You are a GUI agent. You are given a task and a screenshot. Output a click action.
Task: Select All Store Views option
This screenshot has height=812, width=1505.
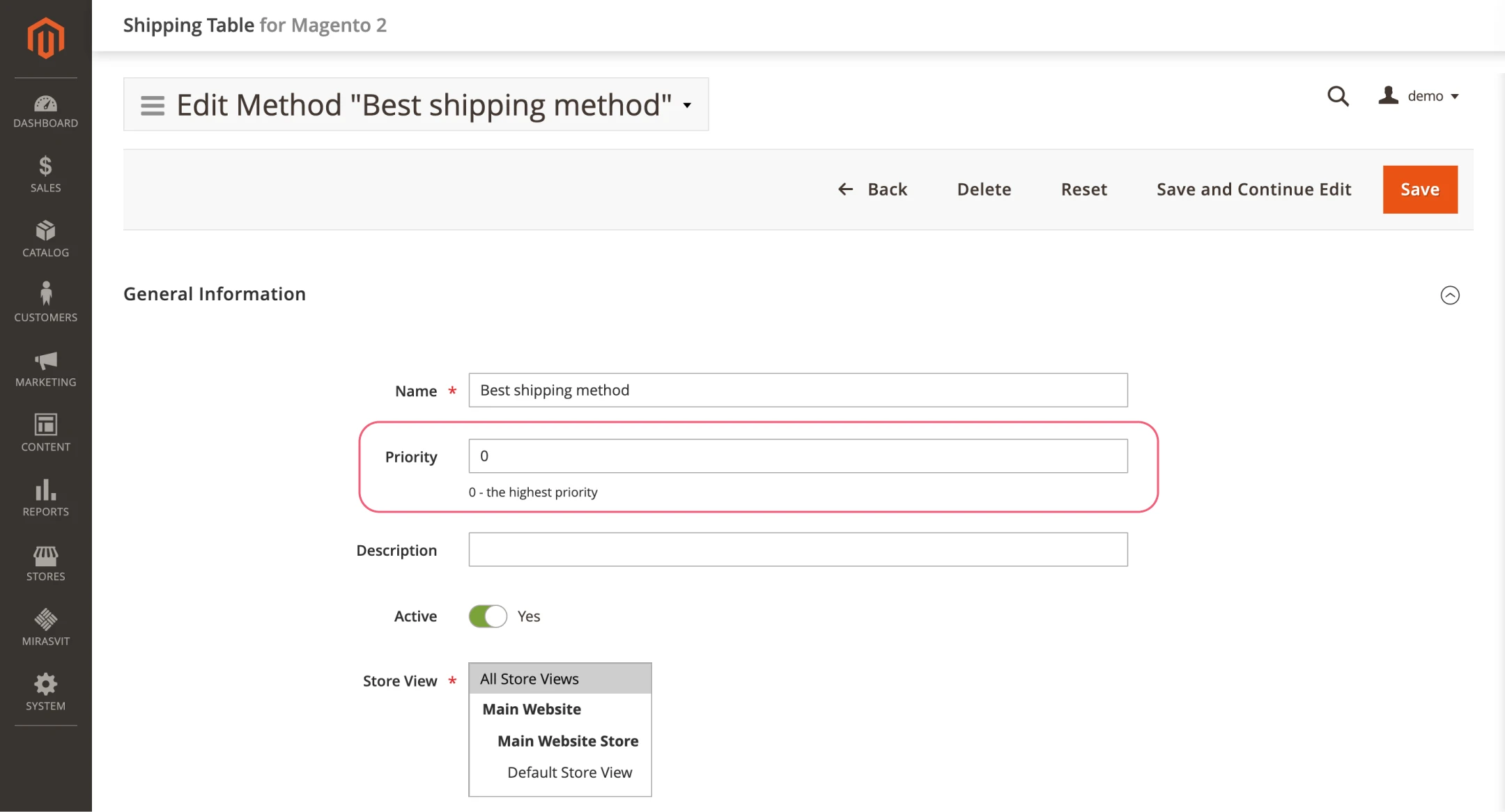click(530, 679)
